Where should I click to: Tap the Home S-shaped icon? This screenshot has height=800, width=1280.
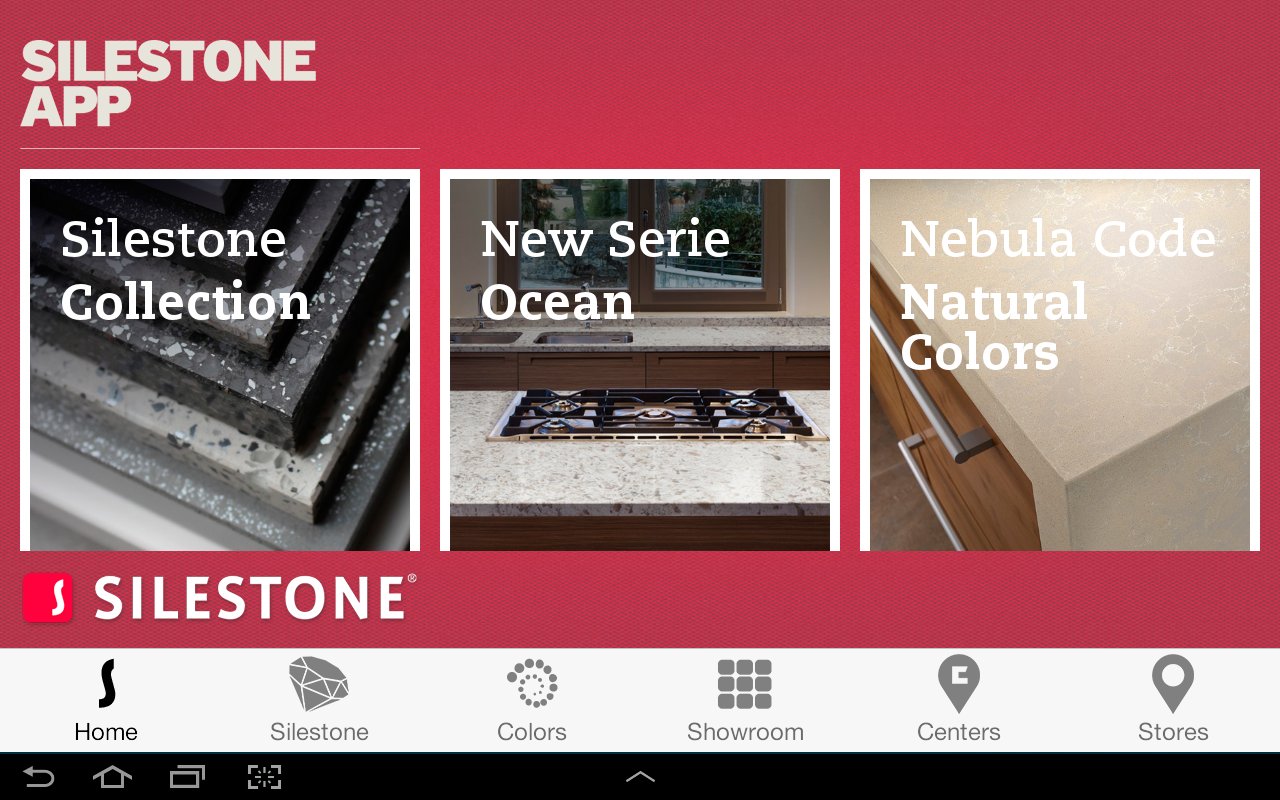(x=107, y=684)
